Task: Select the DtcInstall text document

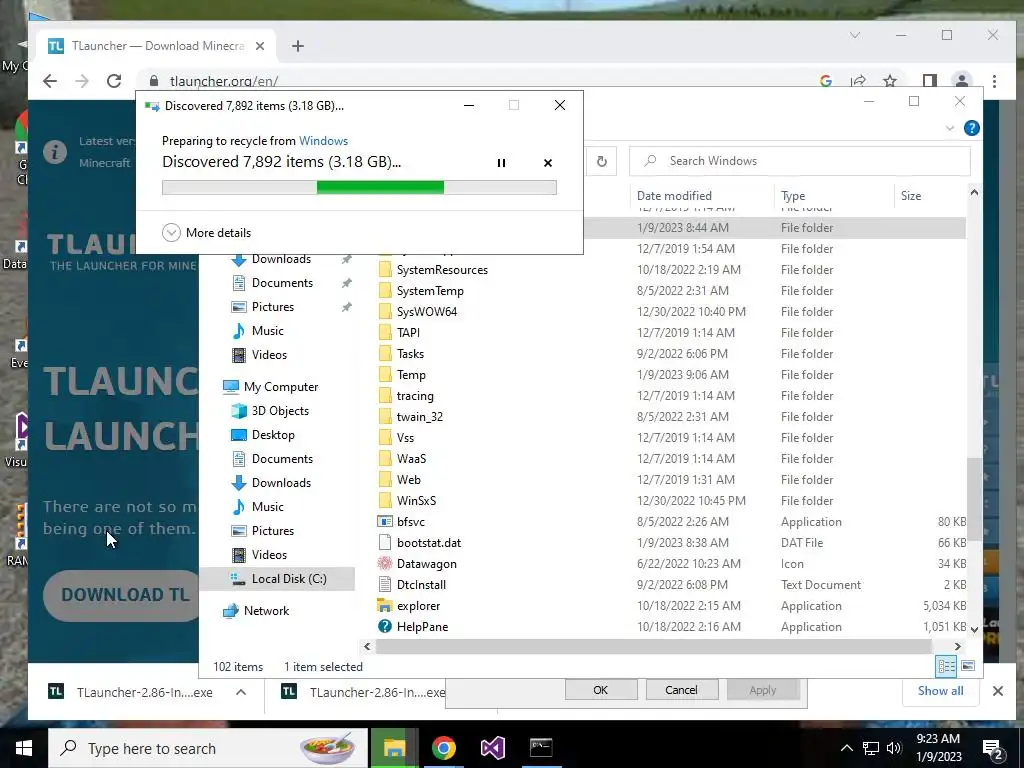Action: 421,584
